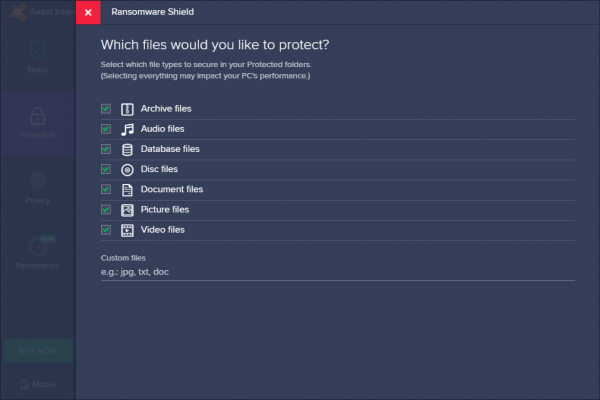Click the Audio files music note icon
The width and height of the screenshot is (600, 400).
127,129
